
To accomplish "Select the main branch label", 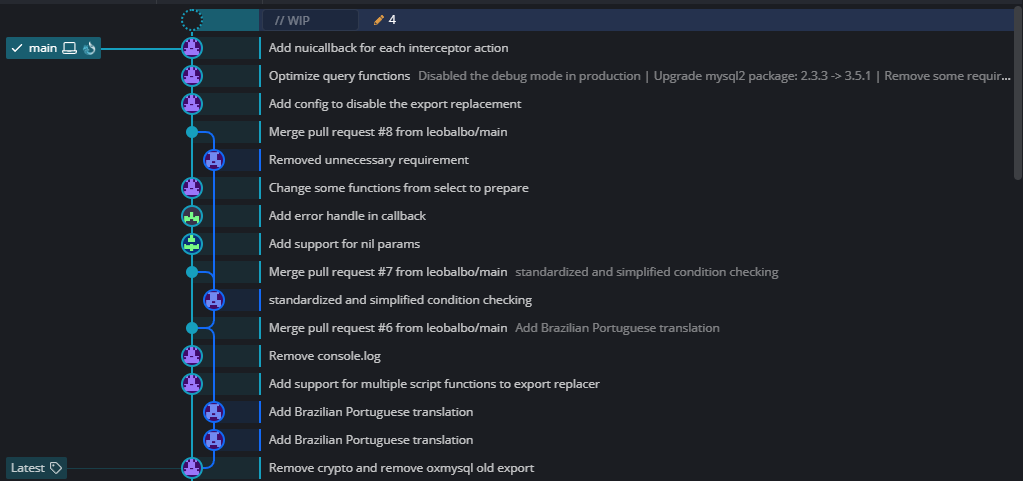I will coord(43,48).
